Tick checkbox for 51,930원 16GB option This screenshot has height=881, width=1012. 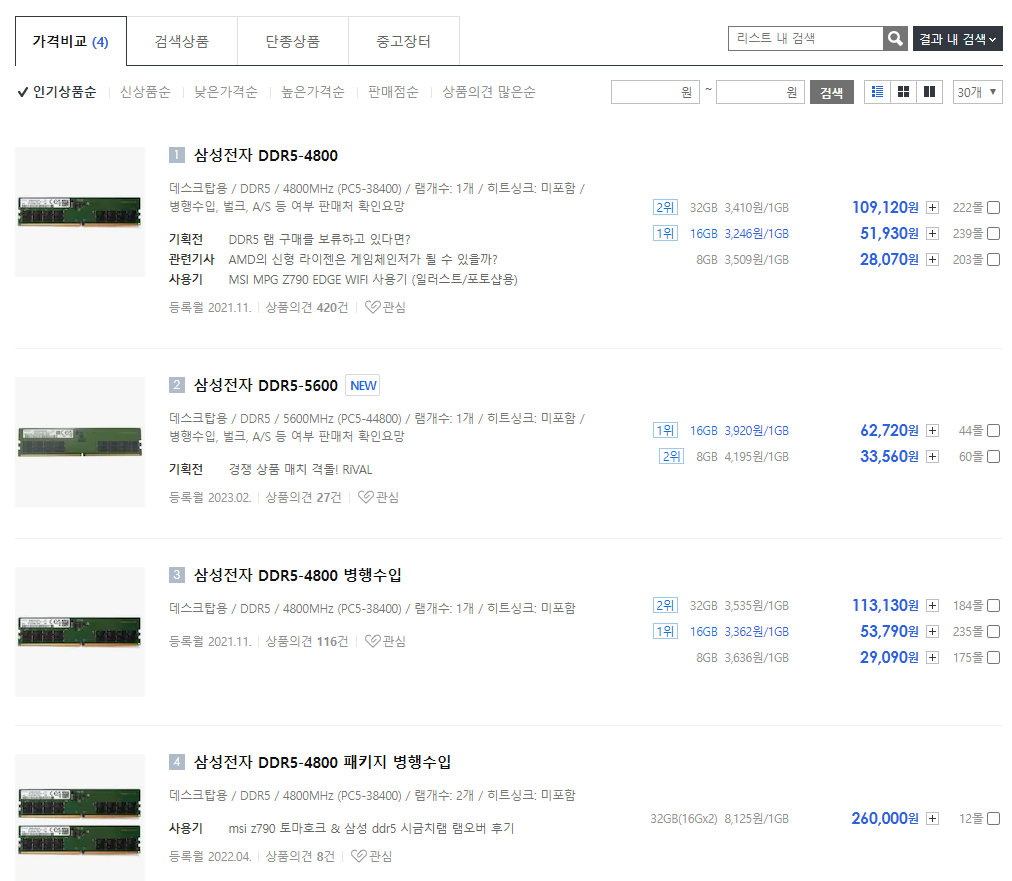click(994, 233)
